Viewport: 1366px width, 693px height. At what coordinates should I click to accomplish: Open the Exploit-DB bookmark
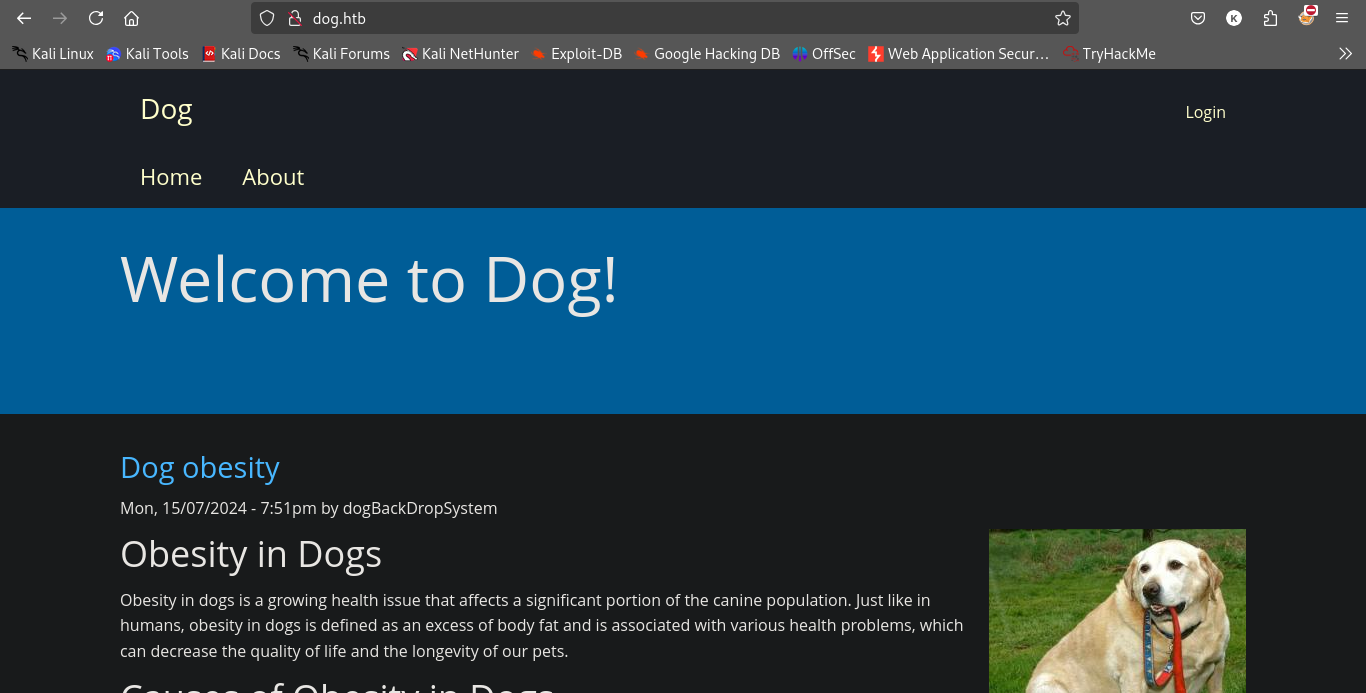(x=576, y=54)
